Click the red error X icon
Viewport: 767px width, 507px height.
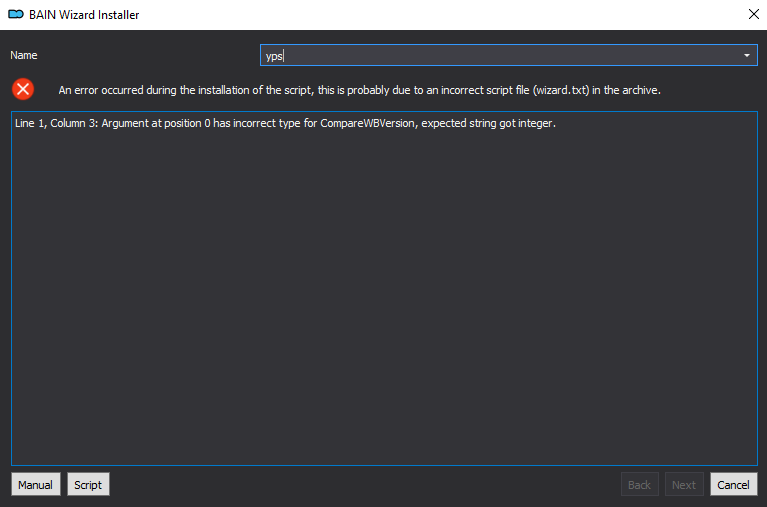(x=23, y=89)
